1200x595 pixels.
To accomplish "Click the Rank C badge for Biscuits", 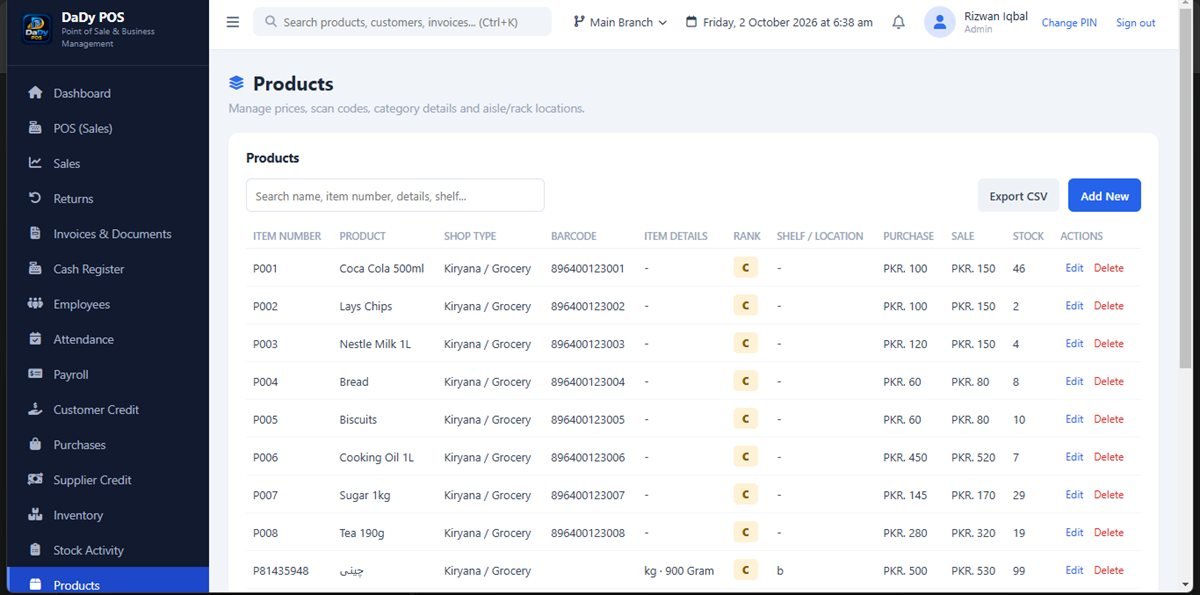I will [744, 419].
